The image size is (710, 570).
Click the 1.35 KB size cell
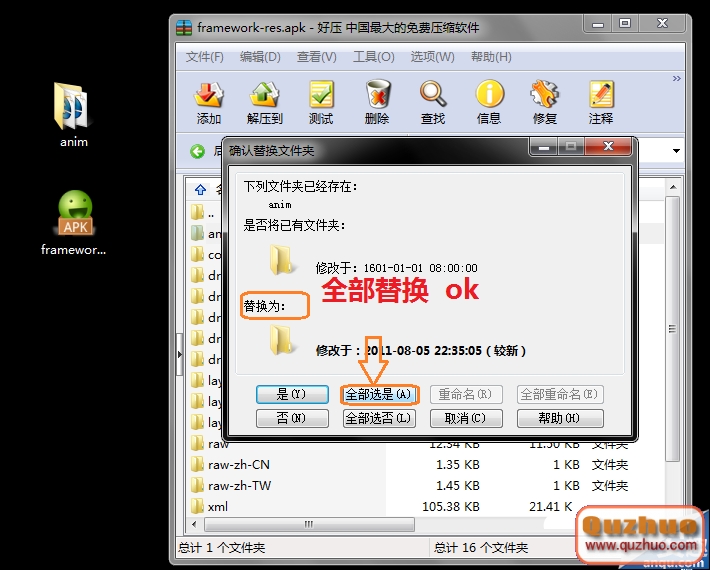pos(458,465)
